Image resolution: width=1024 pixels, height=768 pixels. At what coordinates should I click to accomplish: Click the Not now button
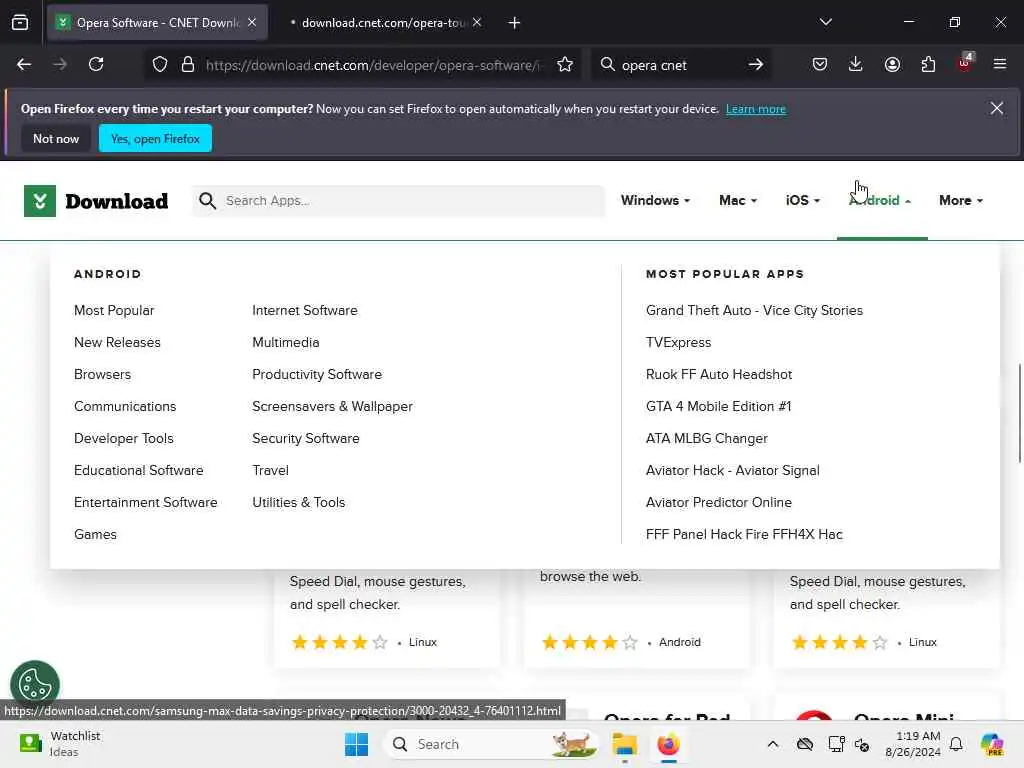pyautogui.click(x=56, y=138)
